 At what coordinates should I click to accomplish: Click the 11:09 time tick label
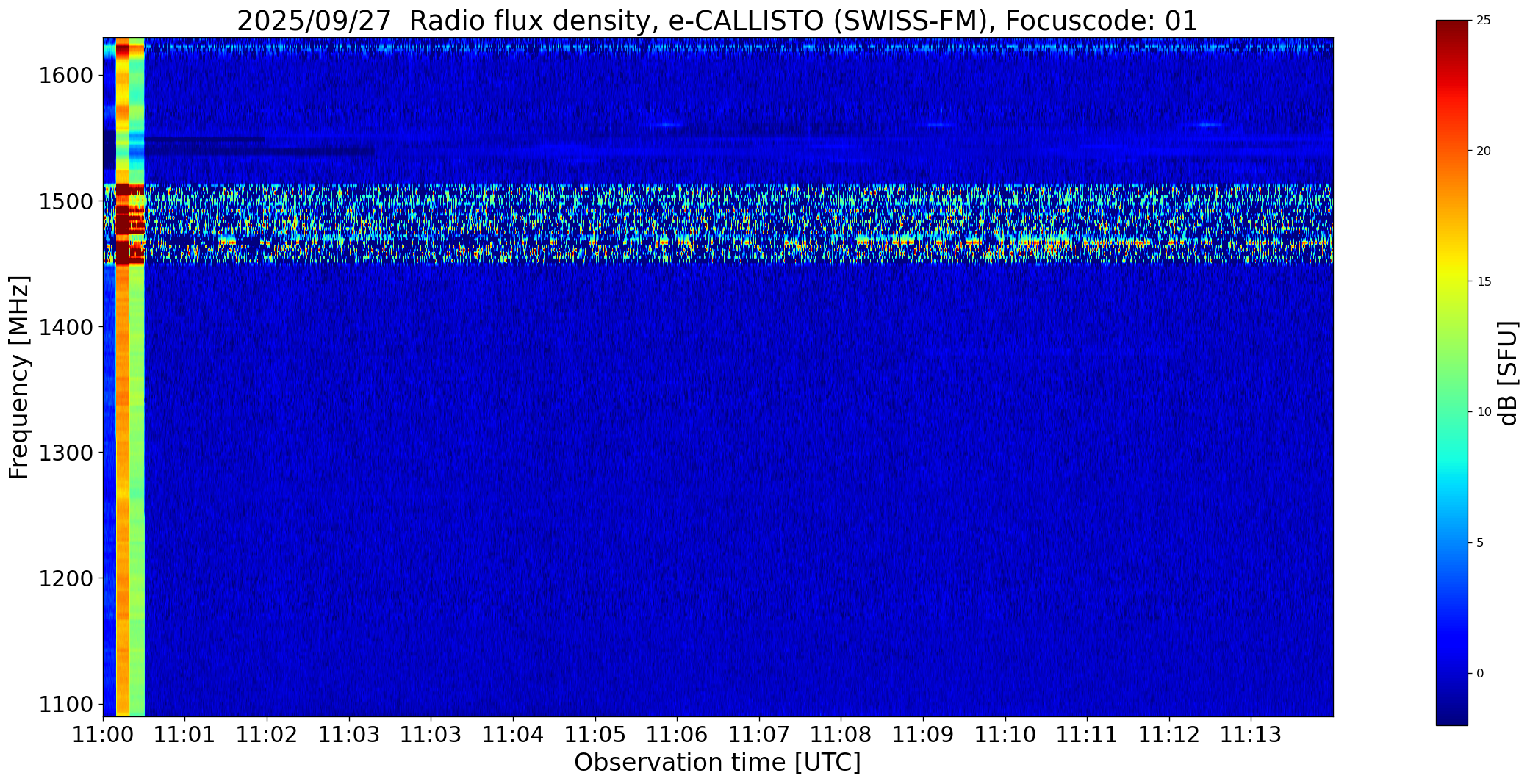(x=923, y=735)
